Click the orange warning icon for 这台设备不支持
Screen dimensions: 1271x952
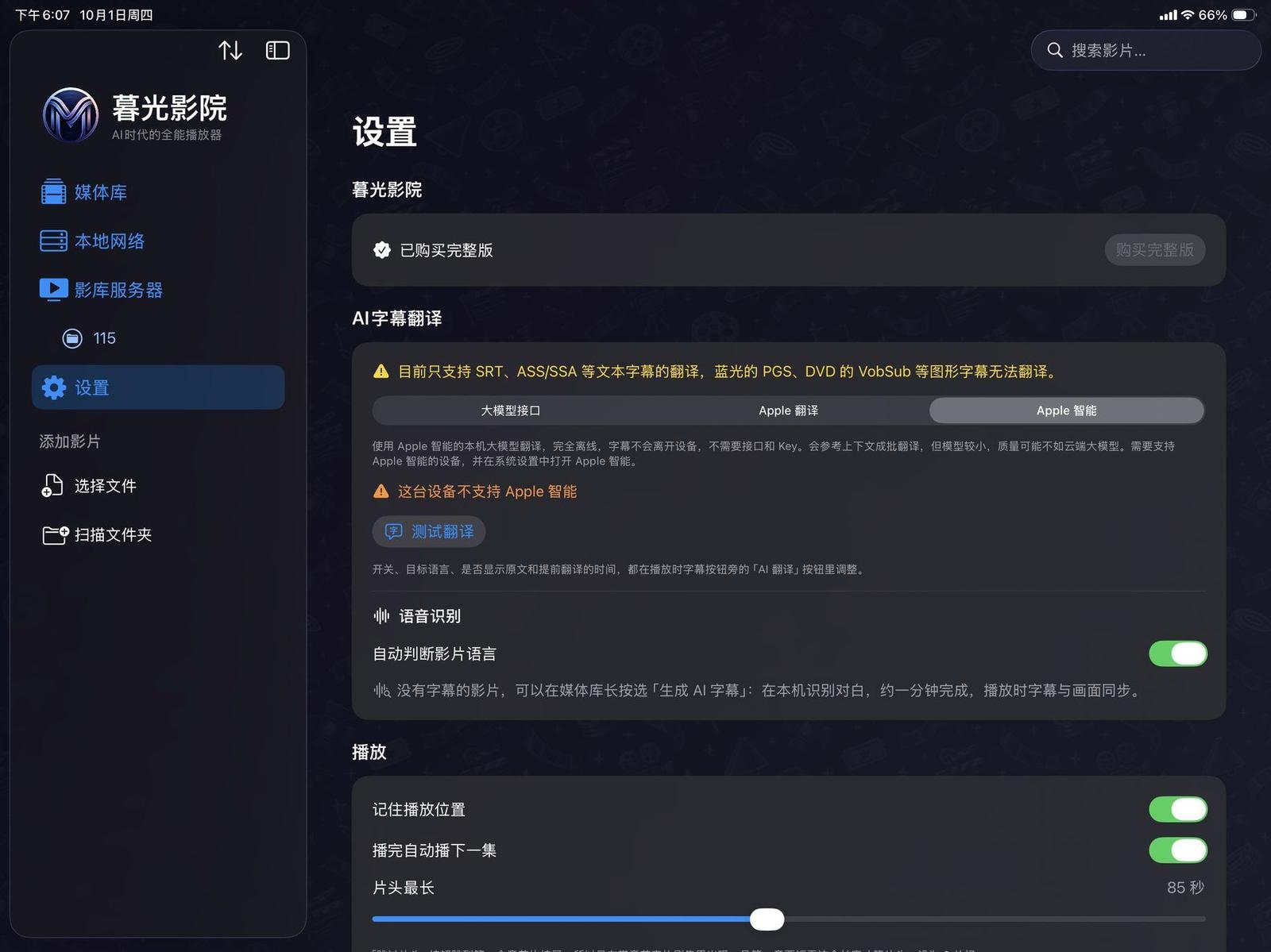pos(381,491)
